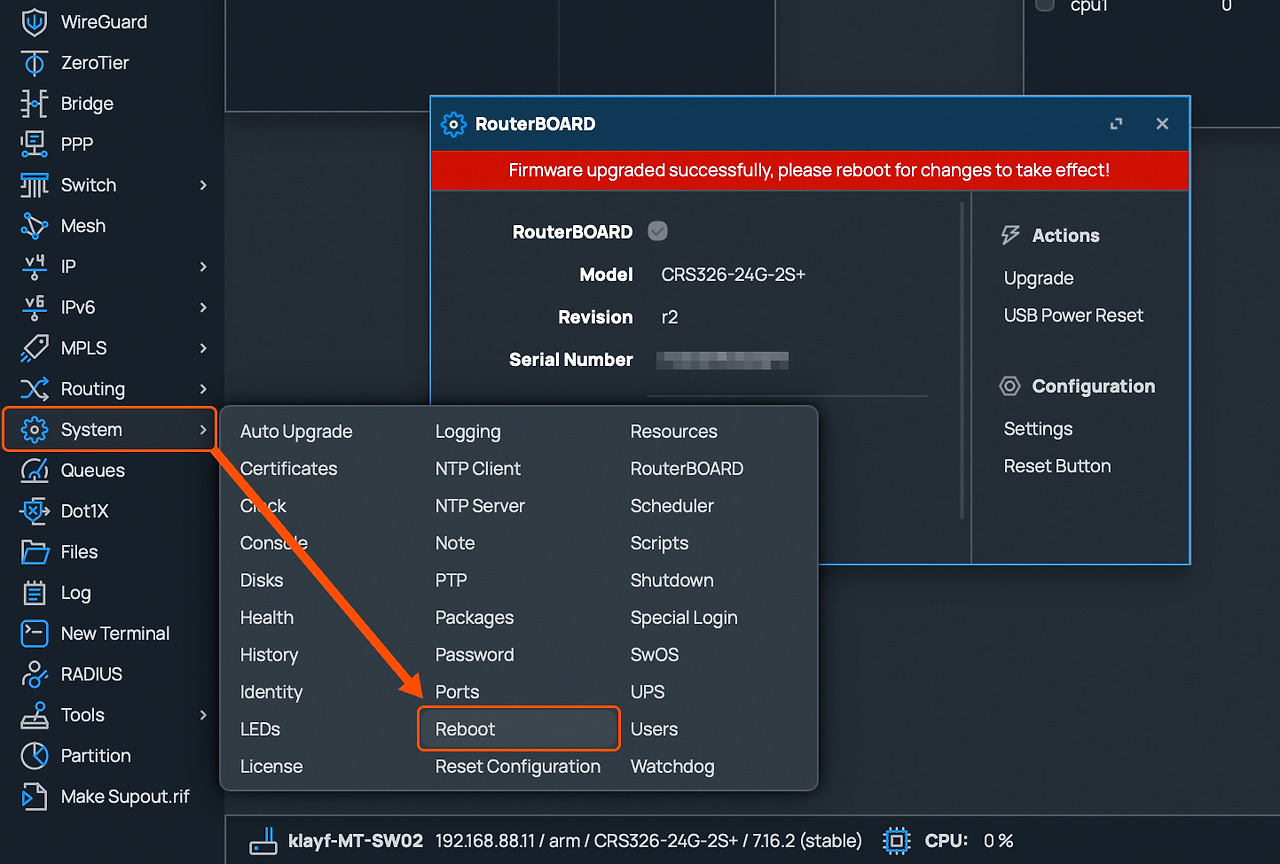The width and height of the screenshot is (1280, 864).
Task: Click the IP (v4) sidebar icon
Action: point(34,267)
